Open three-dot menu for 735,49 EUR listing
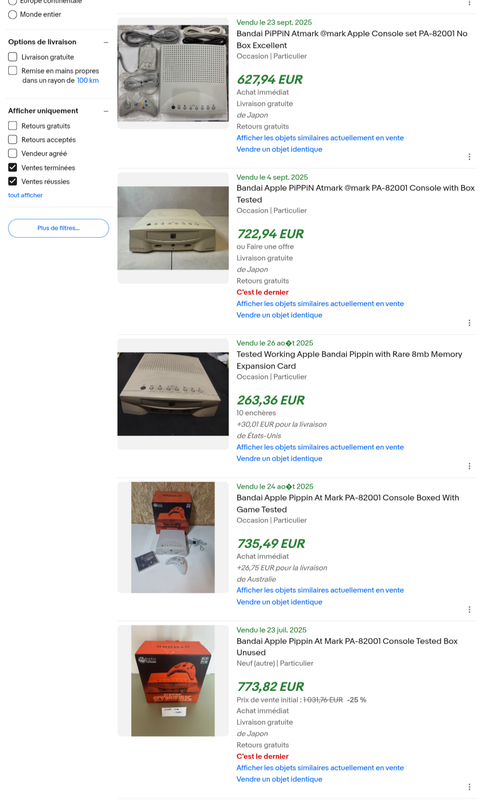 [x=469, y=609]
